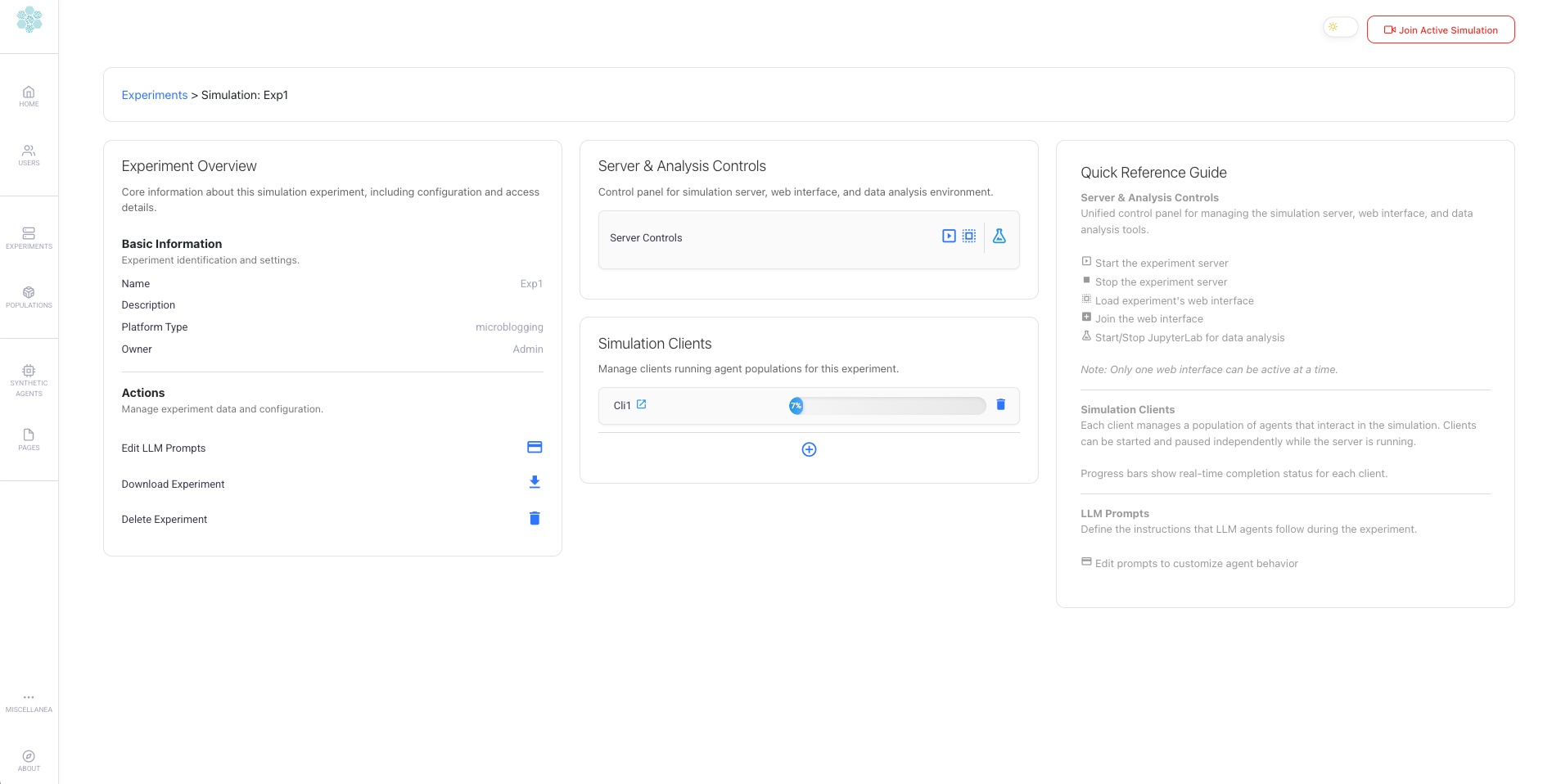This screenshot has width=1543, height=784.
Task: Download the experiment using the download icon
Action: pos(535,483)
